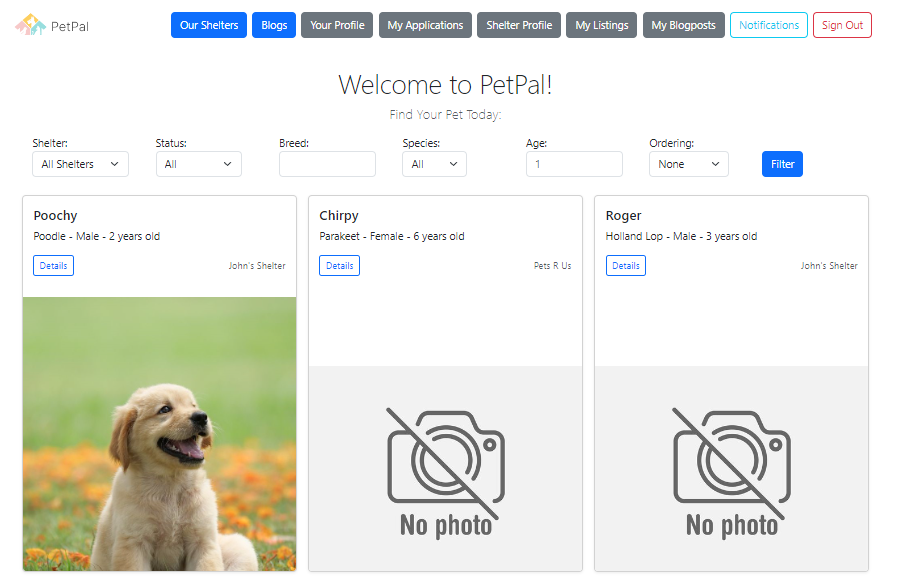Go to the Blogs page
Viewport: 914px width, 581px height.
click(274, 25)
